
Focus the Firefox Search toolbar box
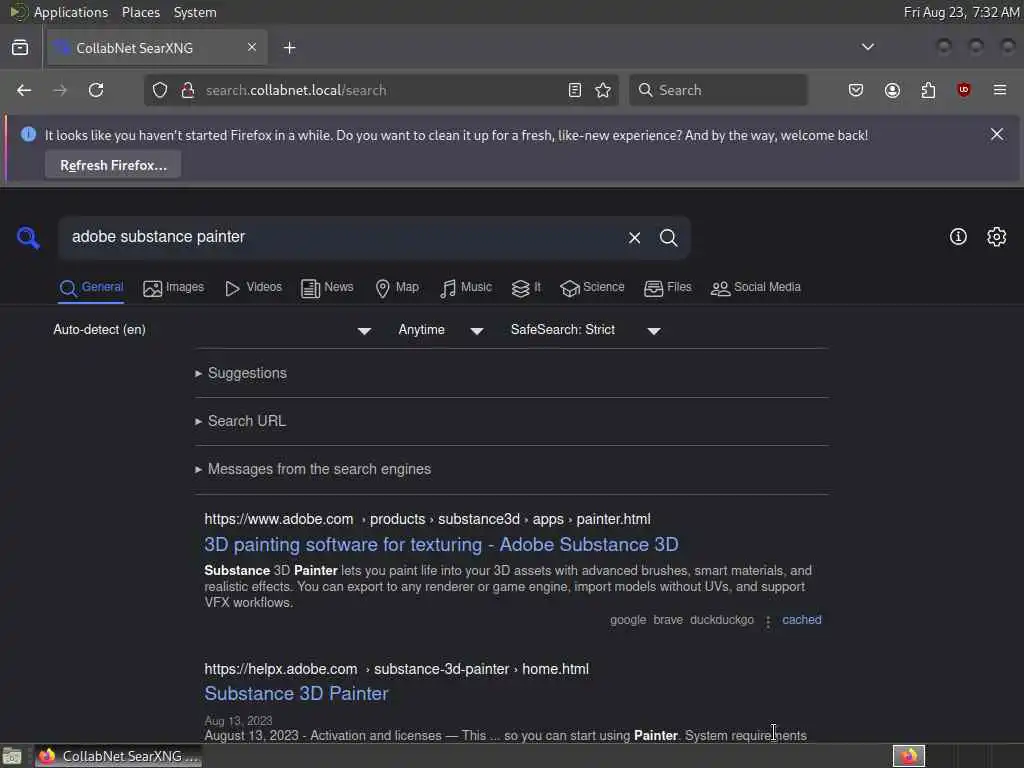point(718,90)
